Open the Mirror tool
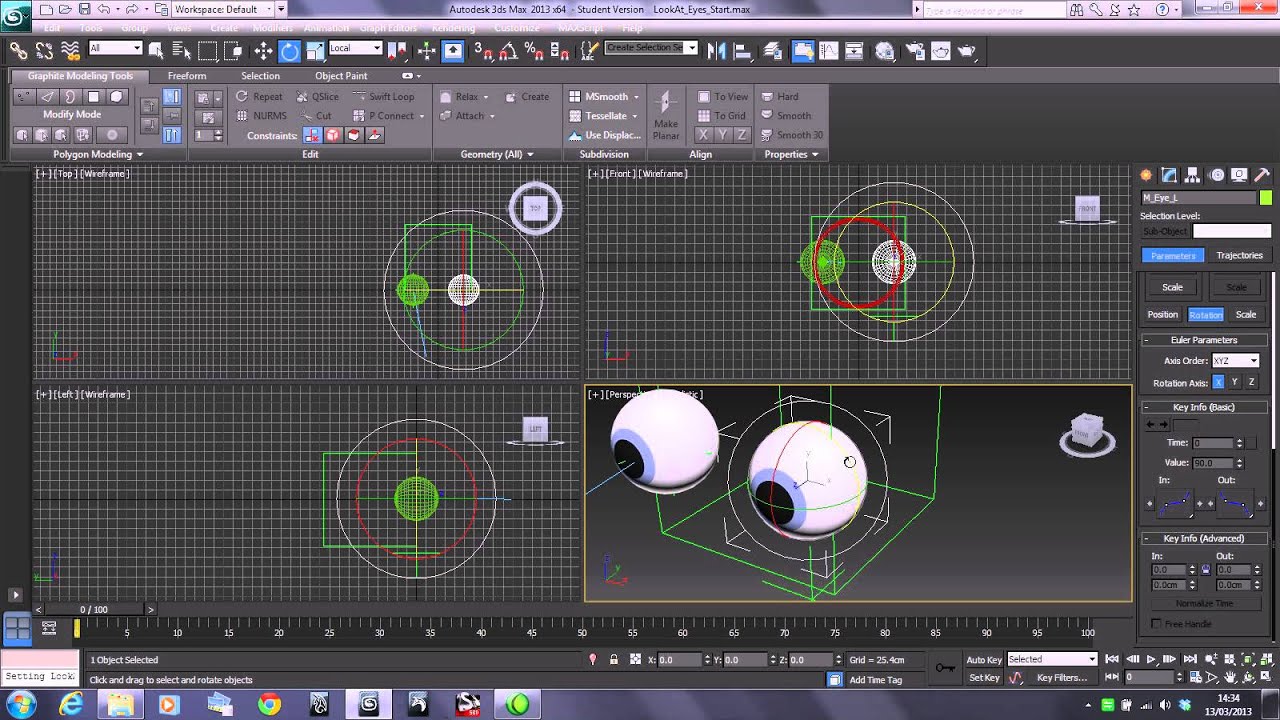1280x720 pixels. [717, 51]
